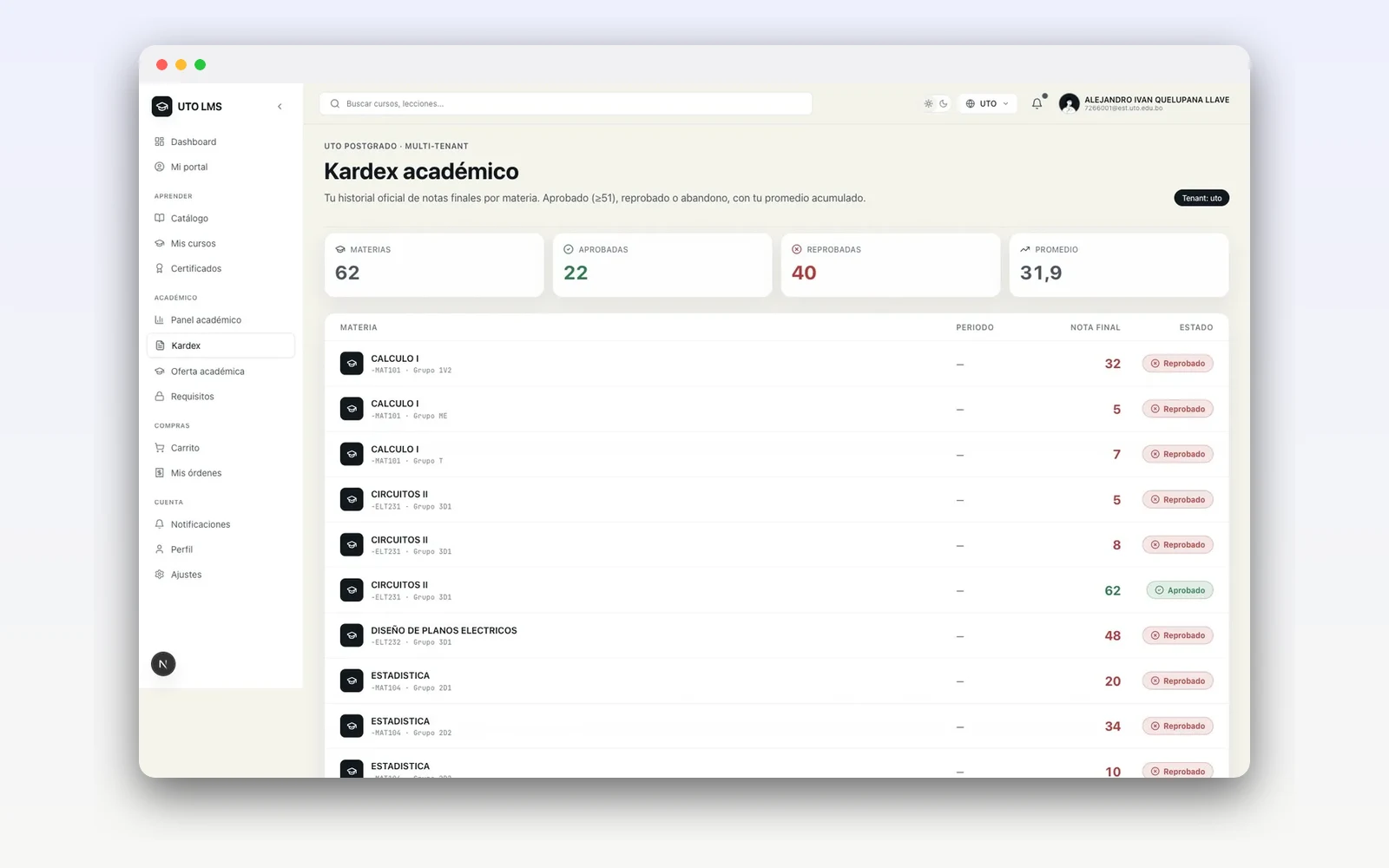Click the macOS green maximize window button
The width and height of the screenshot is (1389, 868).
click(x=200, y=65)
